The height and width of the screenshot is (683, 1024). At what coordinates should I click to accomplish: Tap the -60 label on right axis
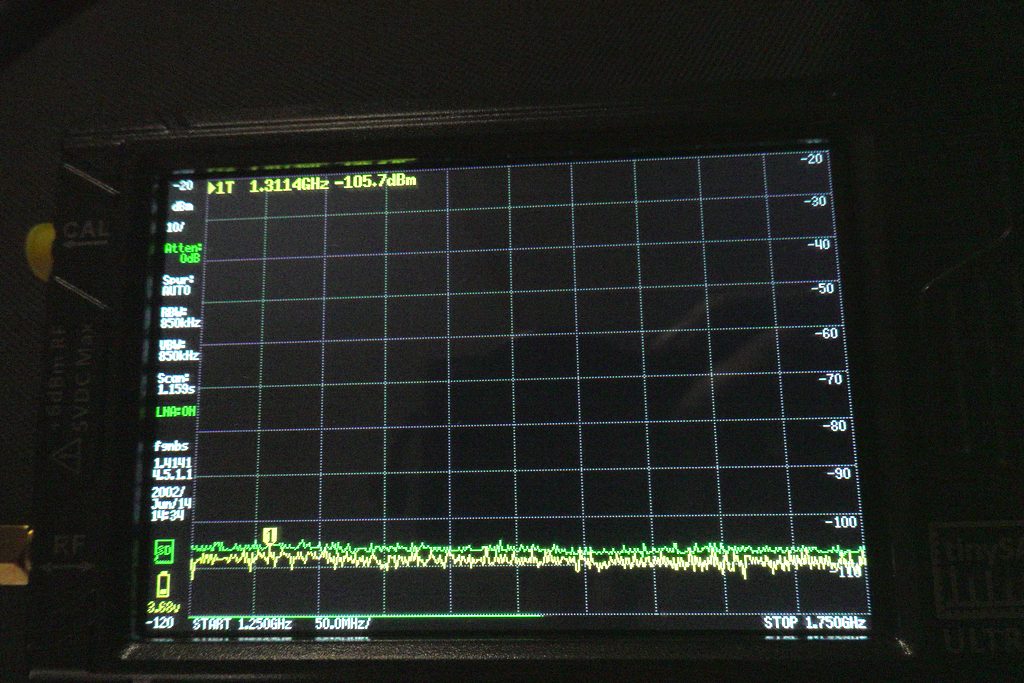(x=826, y=333)
